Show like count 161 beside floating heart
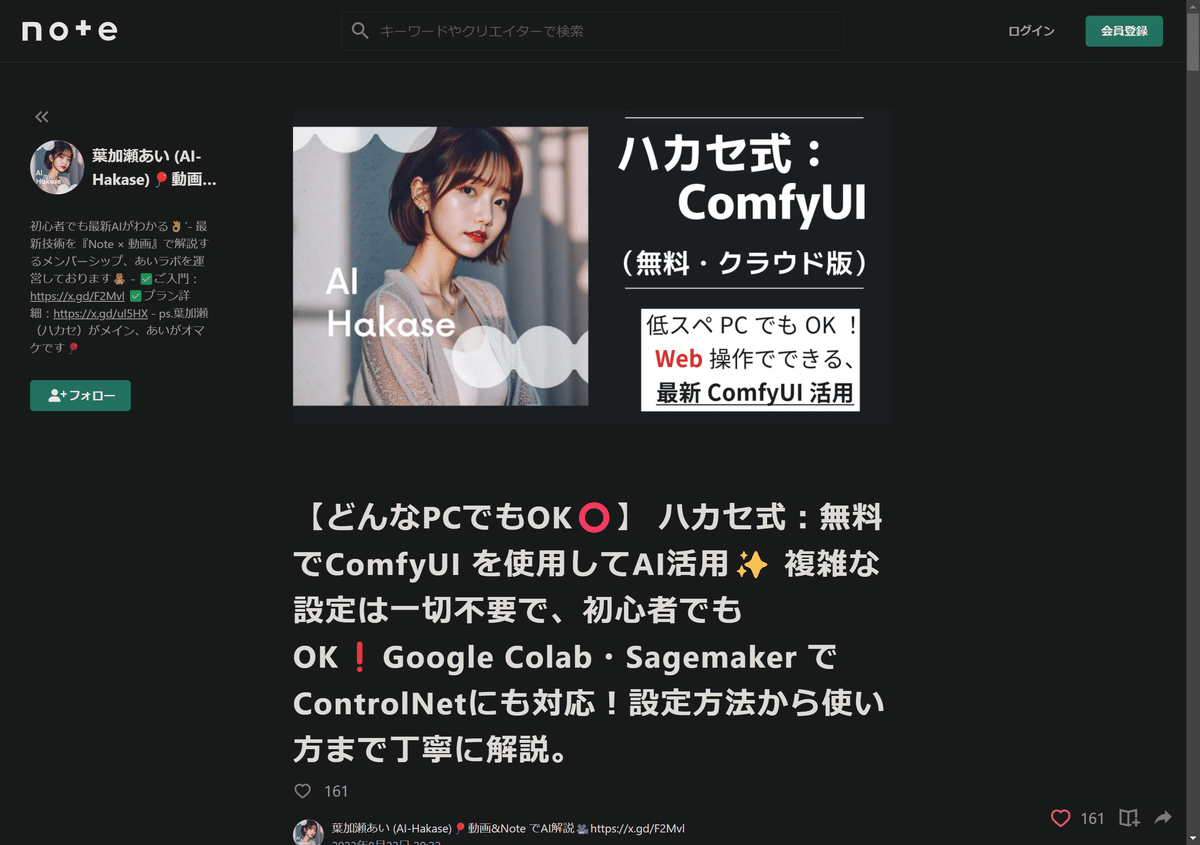This screenshot has height=845, width=1200. tap(1092, 818)
